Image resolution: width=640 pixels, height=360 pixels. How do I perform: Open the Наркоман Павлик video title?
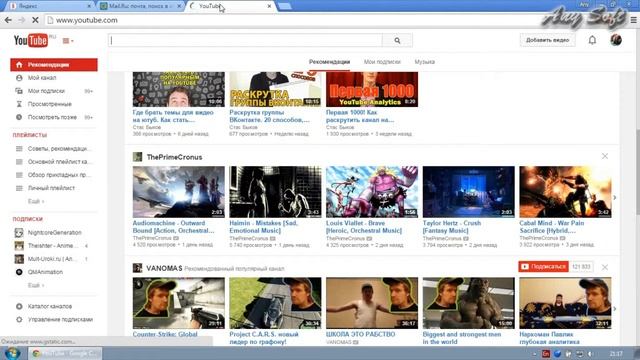549,338
